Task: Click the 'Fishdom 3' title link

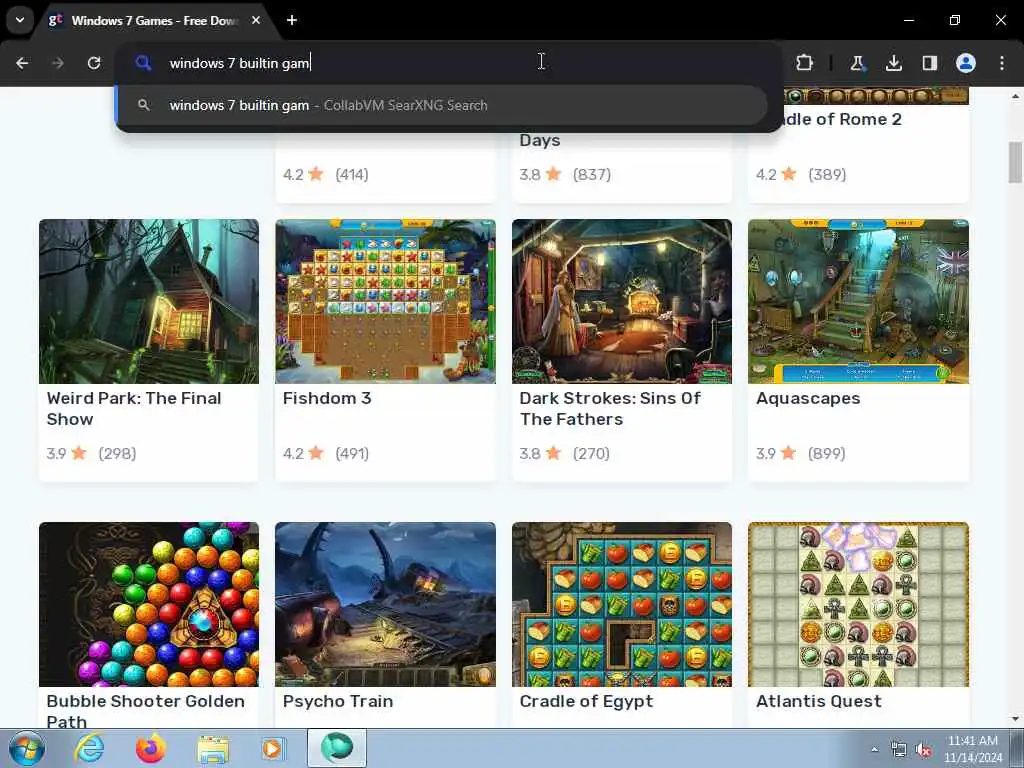Action: [x=327, y=398]
